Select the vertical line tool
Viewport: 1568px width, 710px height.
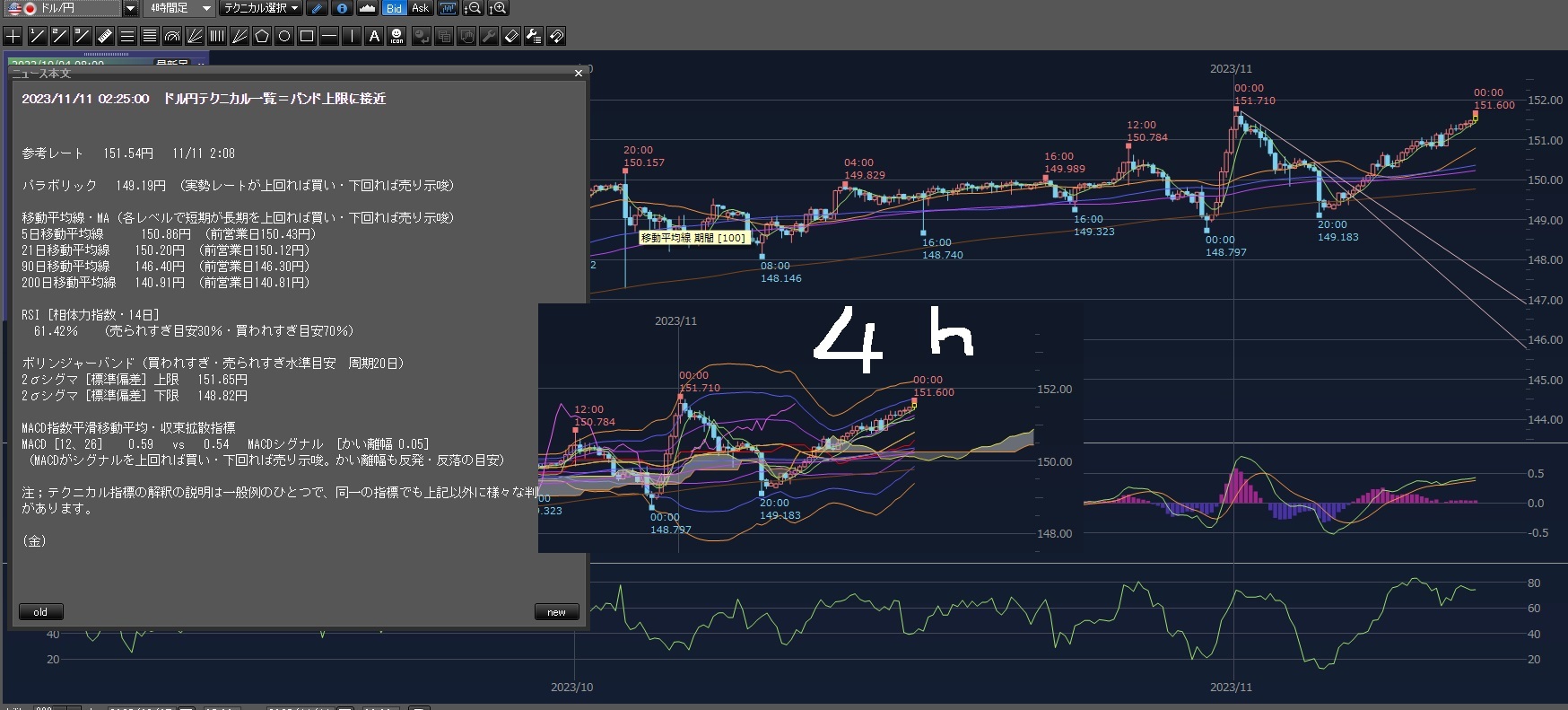click(x=351, y=36)
